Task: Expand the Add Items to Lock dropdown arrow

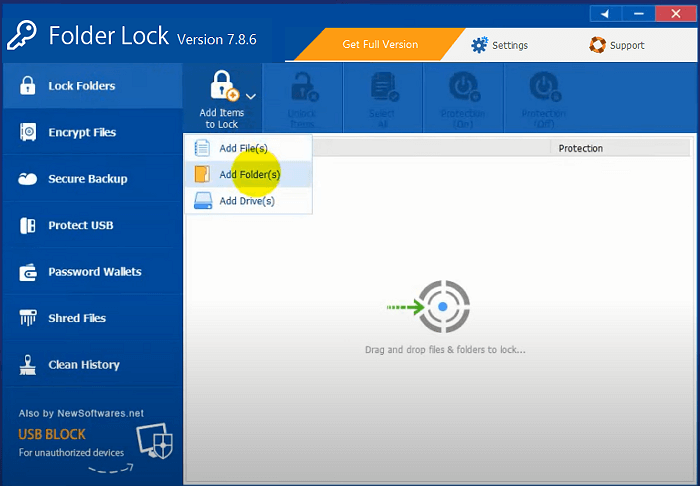Action: coord(250,97)
